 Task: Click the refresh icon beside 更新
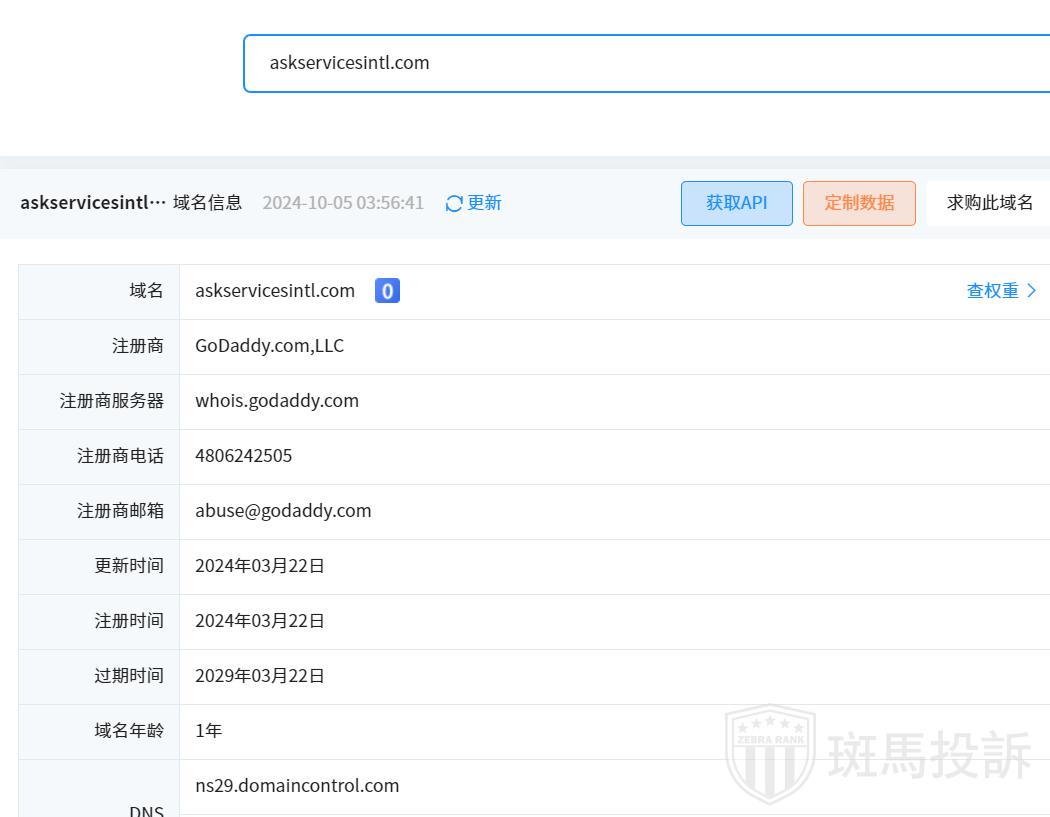454,203
